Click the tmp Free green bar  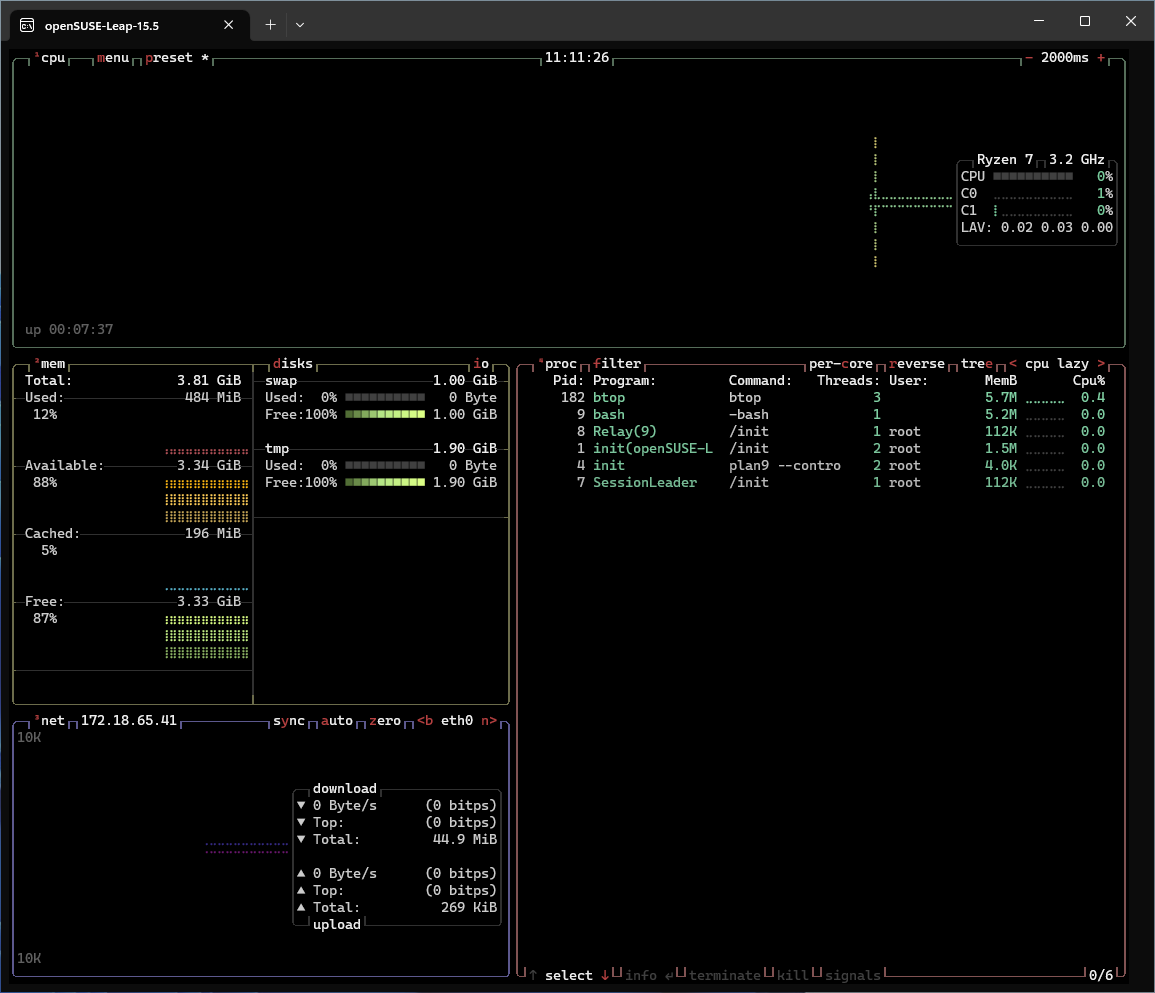(x=385, y=483)
